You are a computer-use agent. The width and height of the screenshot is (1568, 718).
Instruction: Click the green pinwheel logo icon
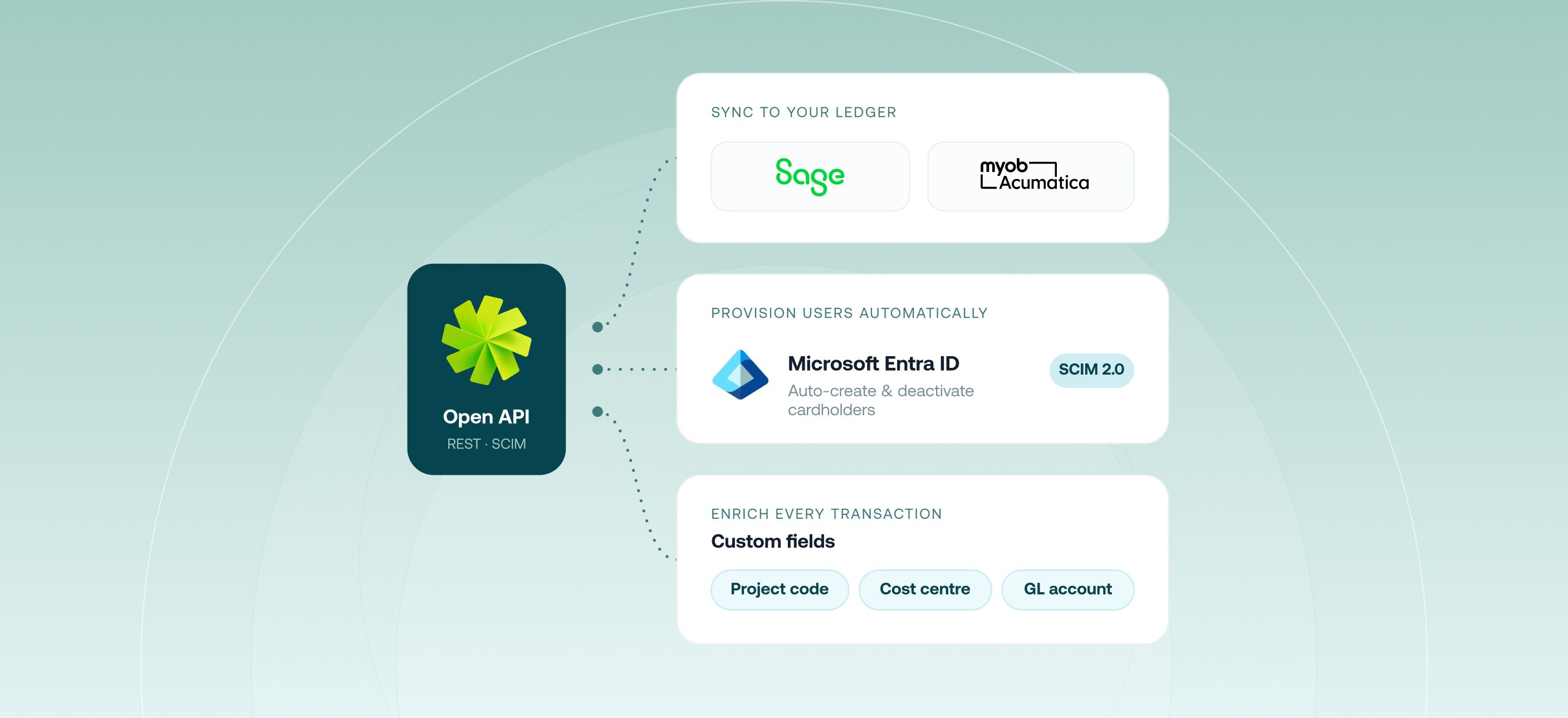tap(486, 340)
